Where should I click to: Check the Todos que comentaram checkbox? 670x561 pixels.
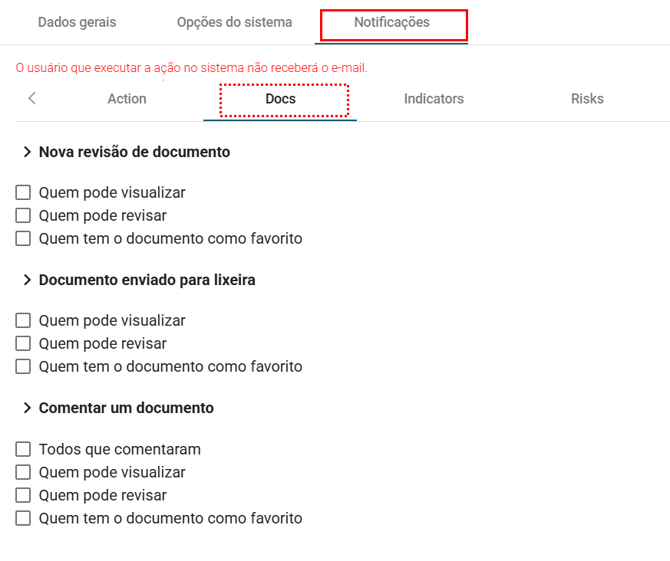pyautogui.click(x=23, y=450)
